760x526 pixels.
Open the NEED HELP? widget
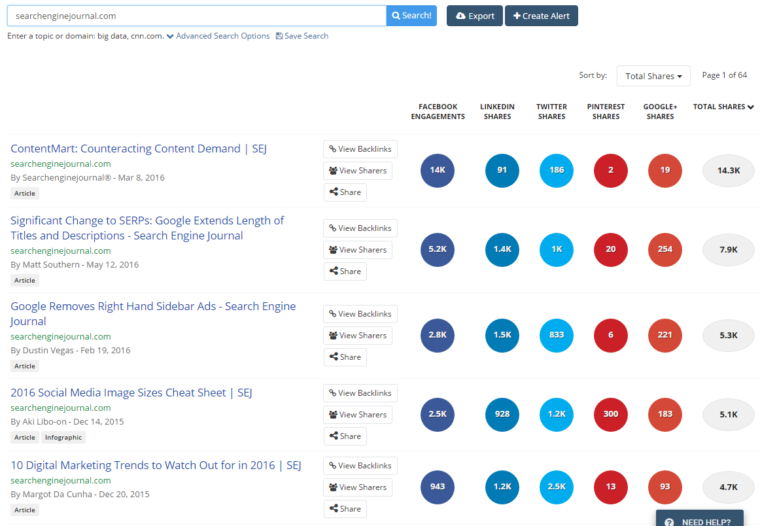[700, 519]
